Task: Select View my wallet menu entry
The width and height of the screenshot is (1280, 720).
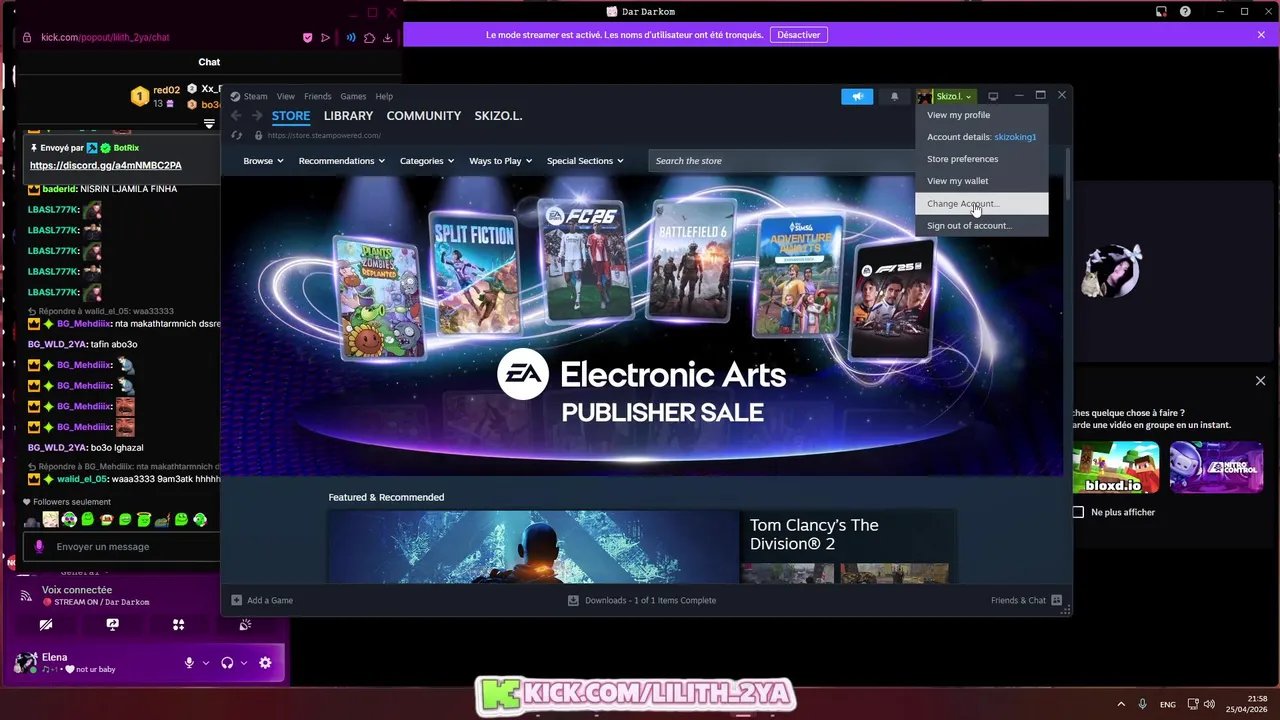Action: click(981, 181)
